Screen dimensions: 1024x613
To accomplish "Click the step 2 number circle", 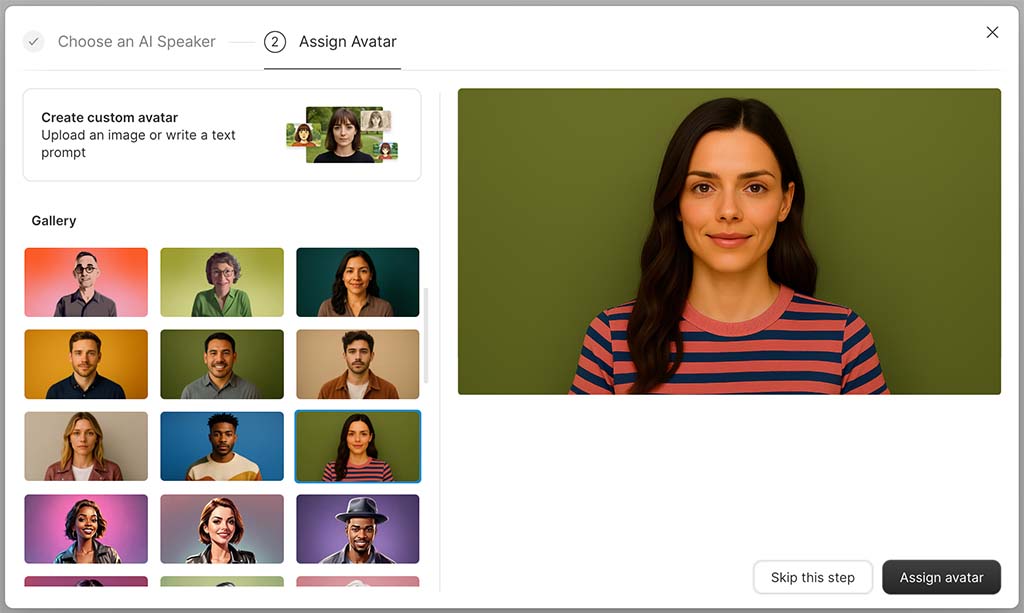I will point(271,41).
